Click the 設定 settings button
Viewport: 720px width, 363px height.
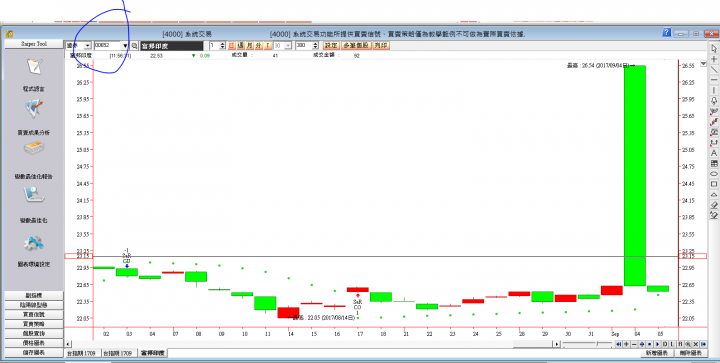coord(332,45)
